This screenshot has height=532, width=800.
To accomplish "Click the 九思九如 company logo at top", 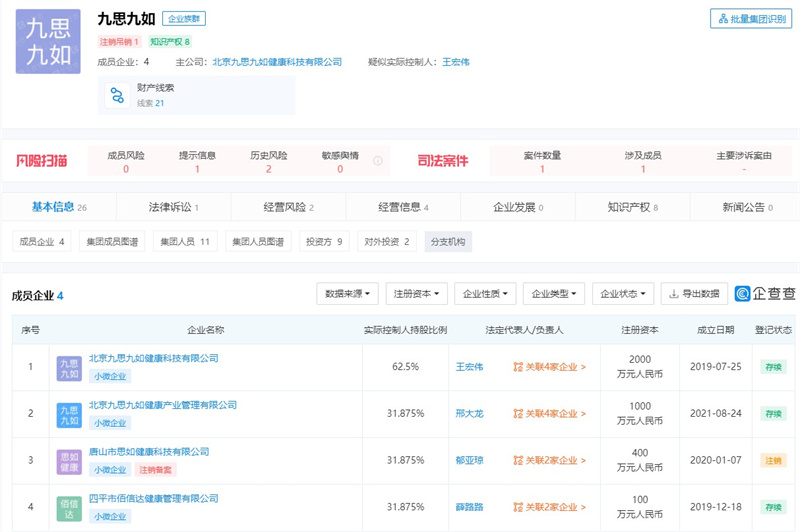I will [48, 42].
